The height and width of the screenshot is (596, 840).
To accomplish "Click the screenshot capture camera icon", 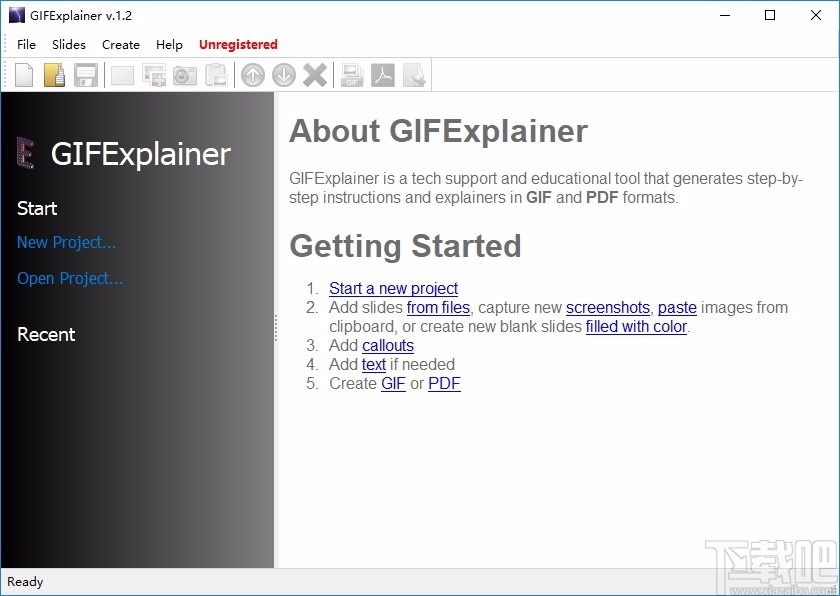I will coord(185,74).
